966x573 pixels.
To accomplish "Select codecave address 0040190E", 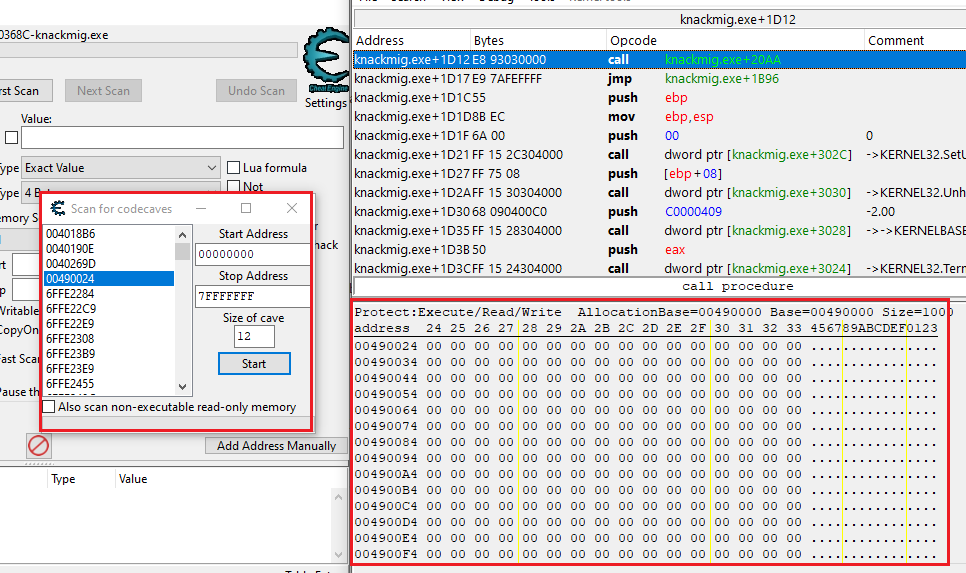I will (109, 249).
